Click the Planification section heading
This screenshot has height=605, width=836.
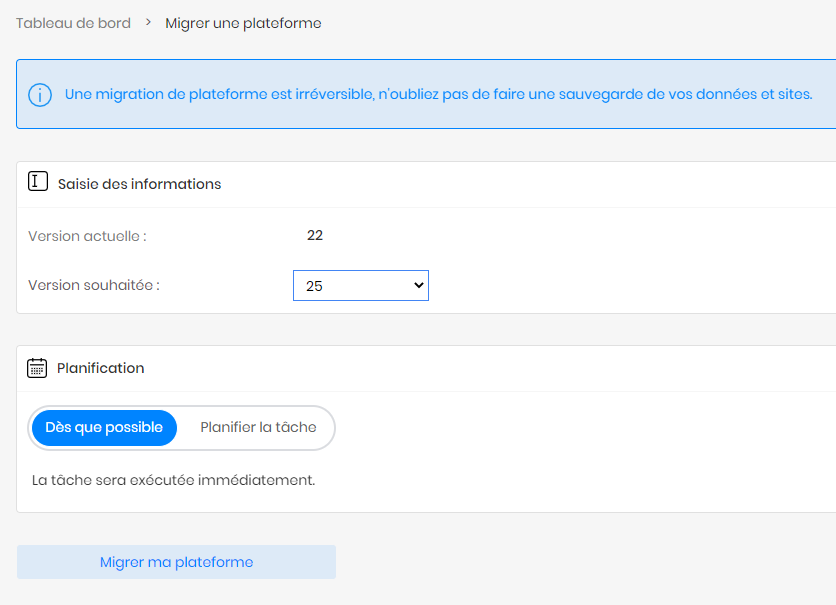tap(100, 368)
